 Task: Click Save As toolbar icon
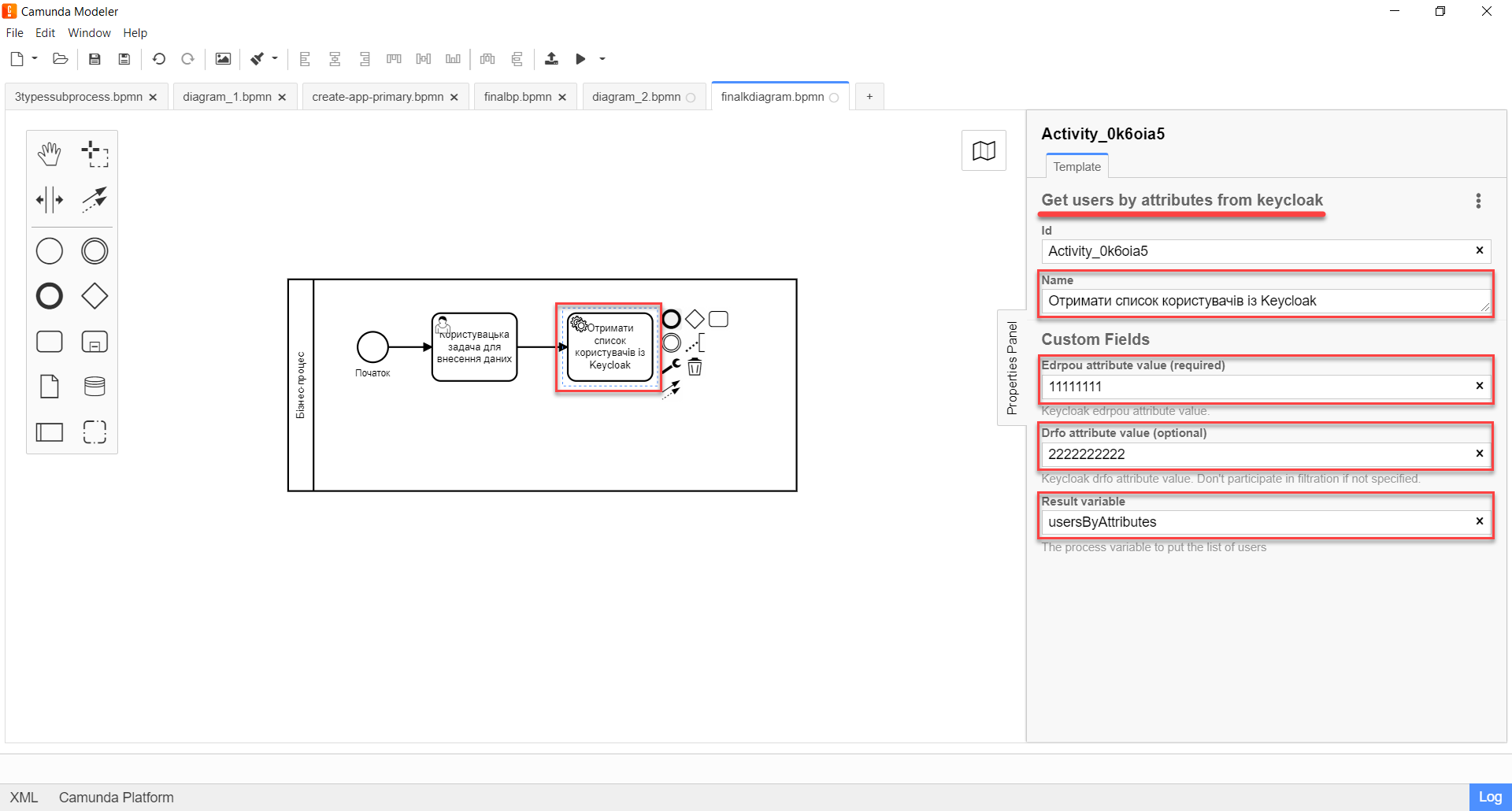124,59
